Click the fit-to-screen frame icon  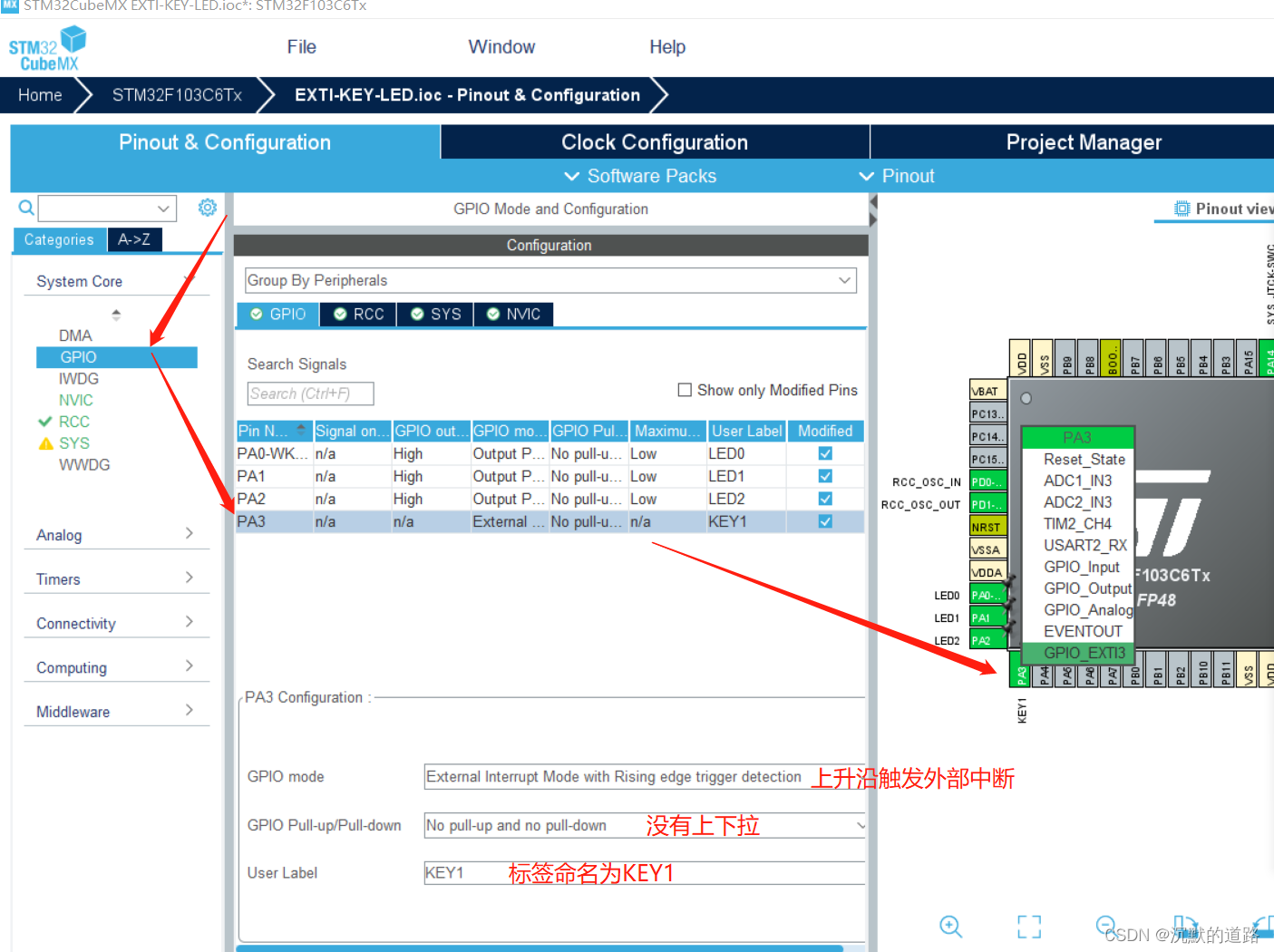coord(1029,926)
